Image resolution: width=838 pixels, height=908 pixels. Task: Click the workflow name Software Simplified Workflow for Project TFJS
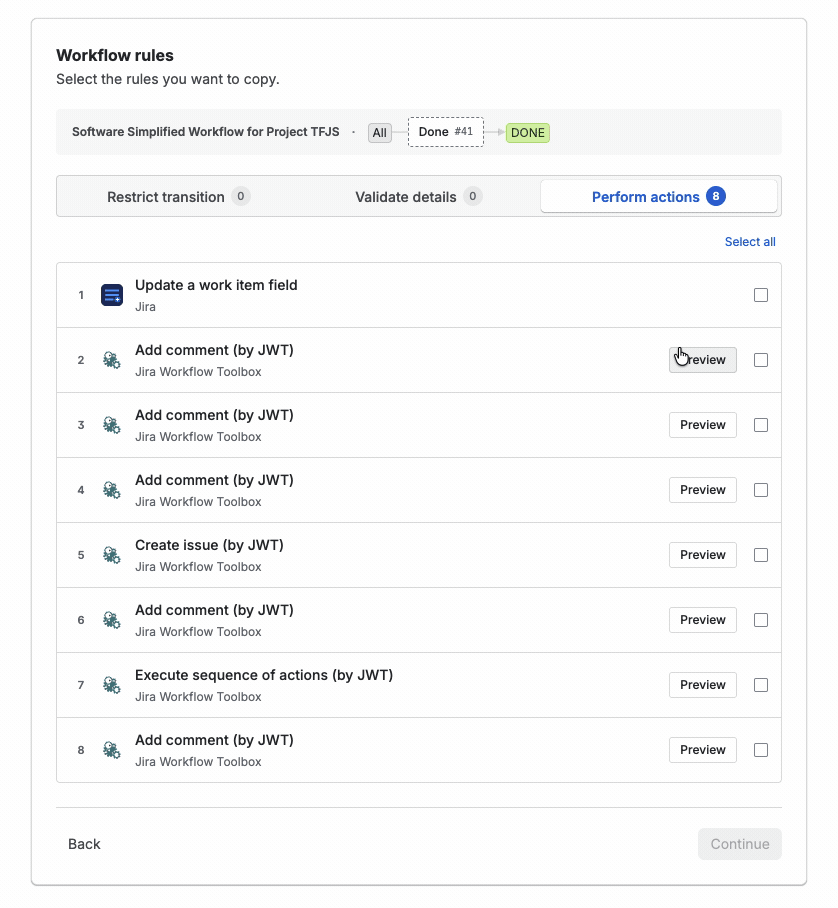(206, 132)
